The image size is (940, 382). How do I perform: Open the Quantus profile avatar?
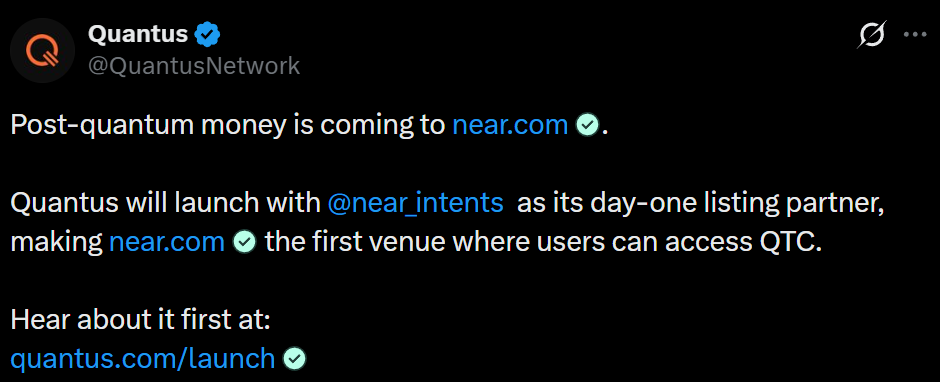[x=43, y=50]
